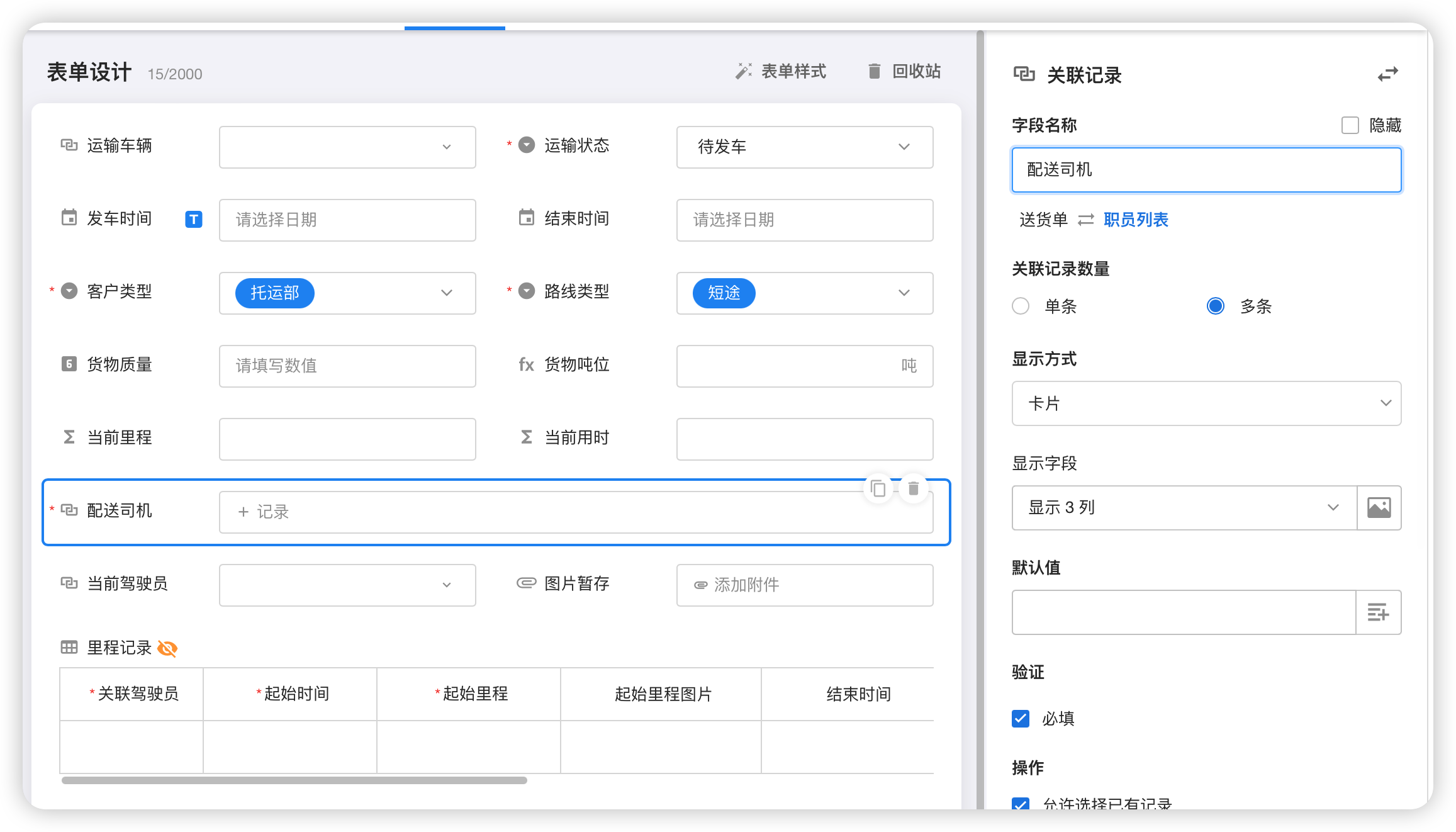Screen dimensions: 1456x832
Task: Enable the 隐藏 checkbox
Action: [1350, 125]
